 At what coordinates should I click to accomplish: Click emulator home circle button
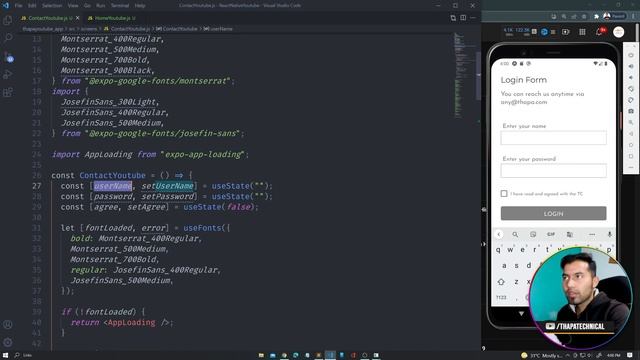[631, 145]
